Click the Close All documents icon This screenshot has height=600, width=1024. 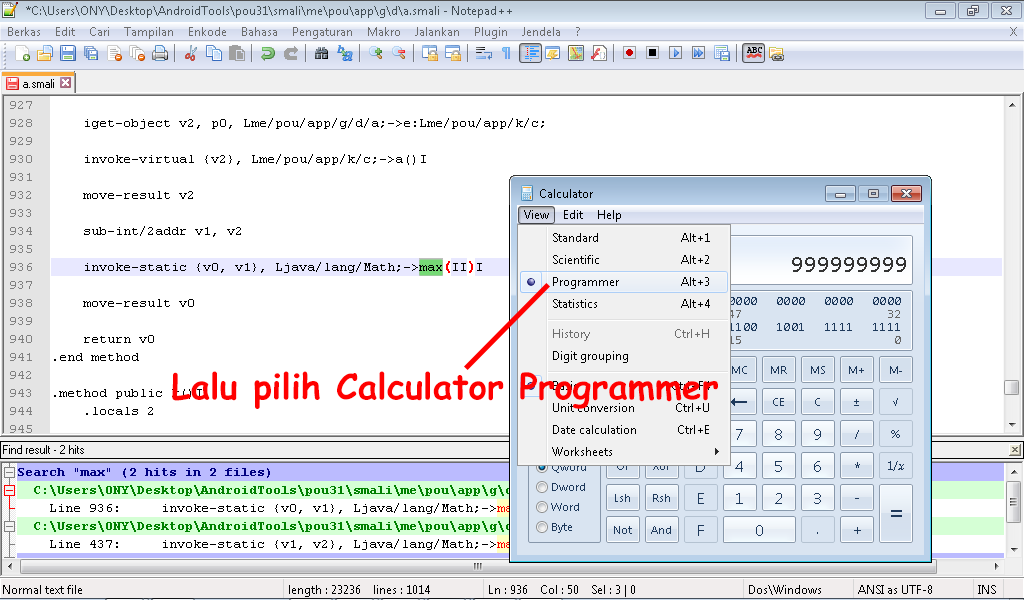137,54
